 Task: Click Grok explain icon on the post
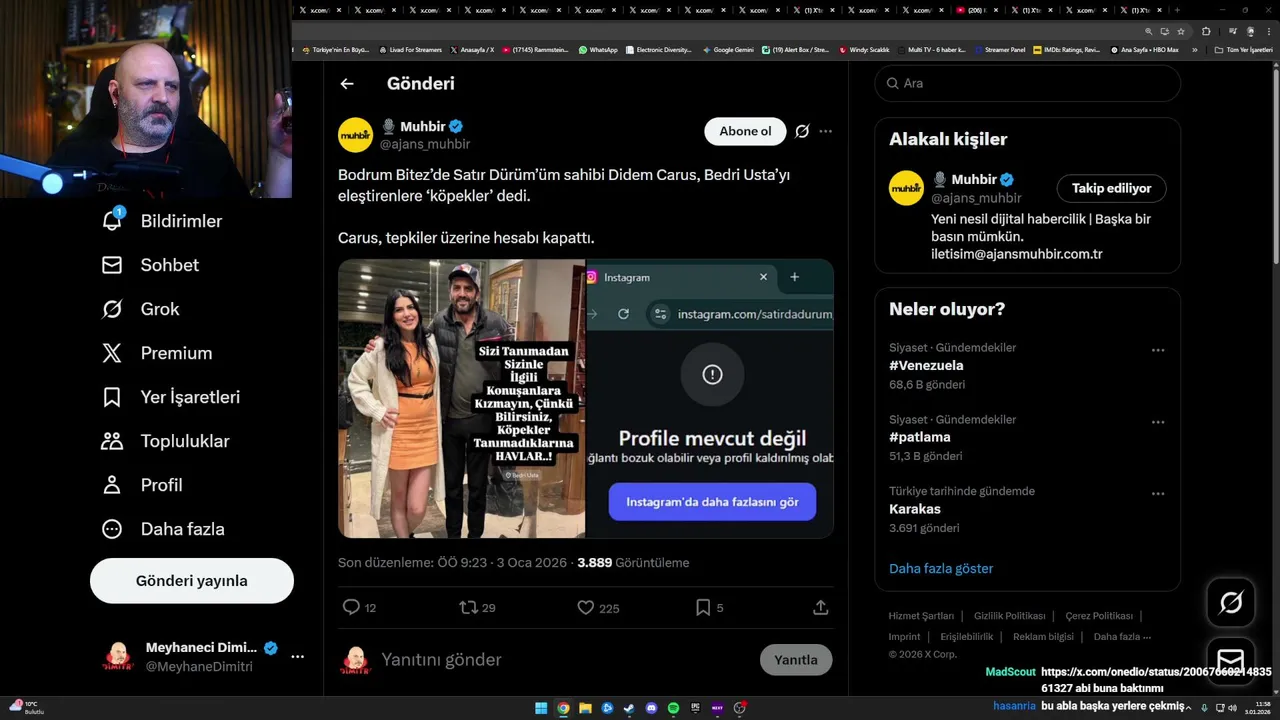(802, 131)
